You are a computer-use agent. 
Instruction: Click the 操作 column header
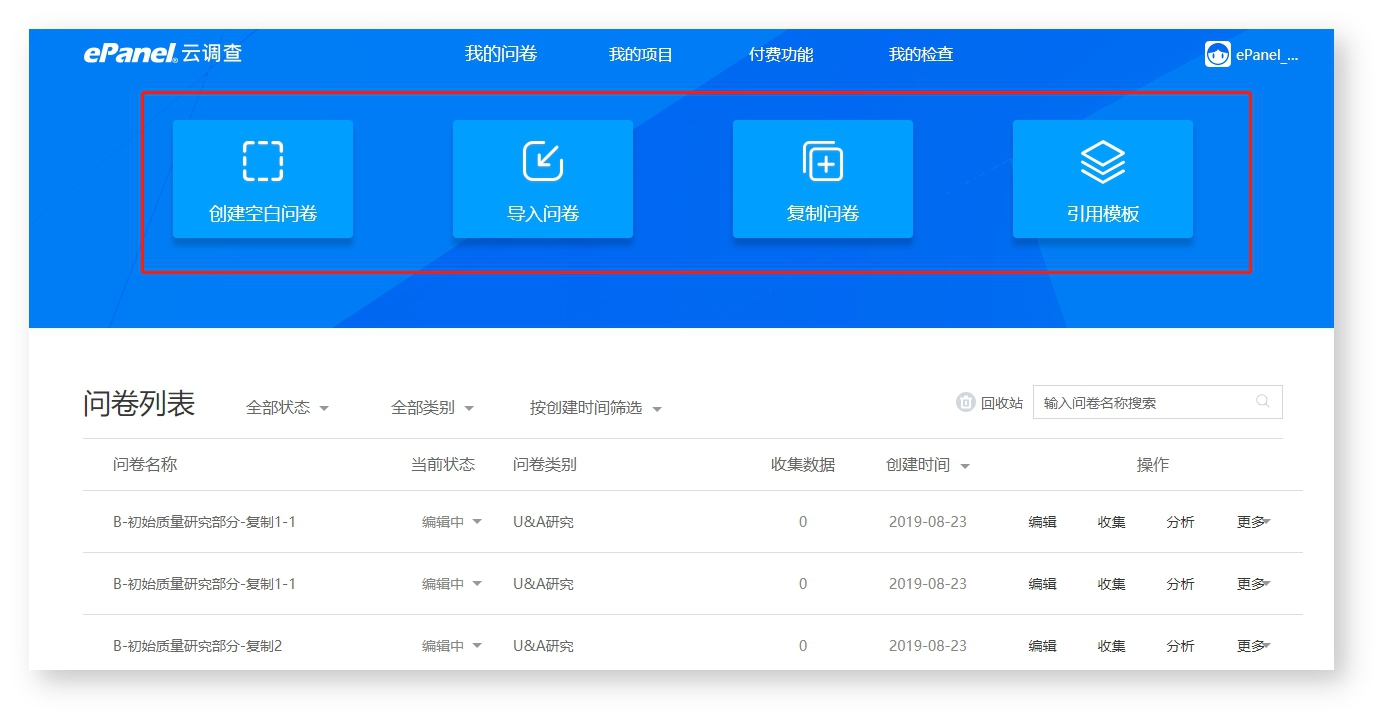pyautogui.click(x=1153, y=465)
